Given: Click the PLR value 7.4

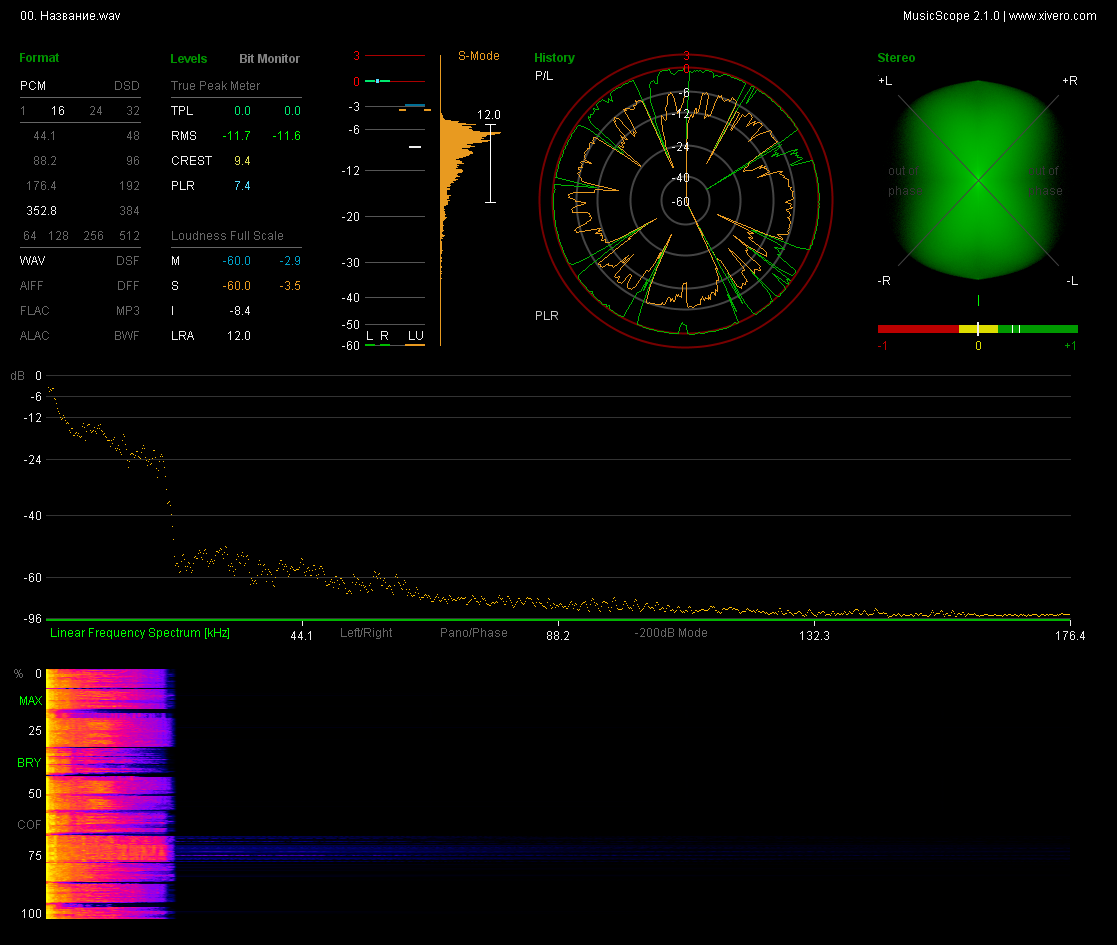Looking at the screenshot, I should click(242, 187).
